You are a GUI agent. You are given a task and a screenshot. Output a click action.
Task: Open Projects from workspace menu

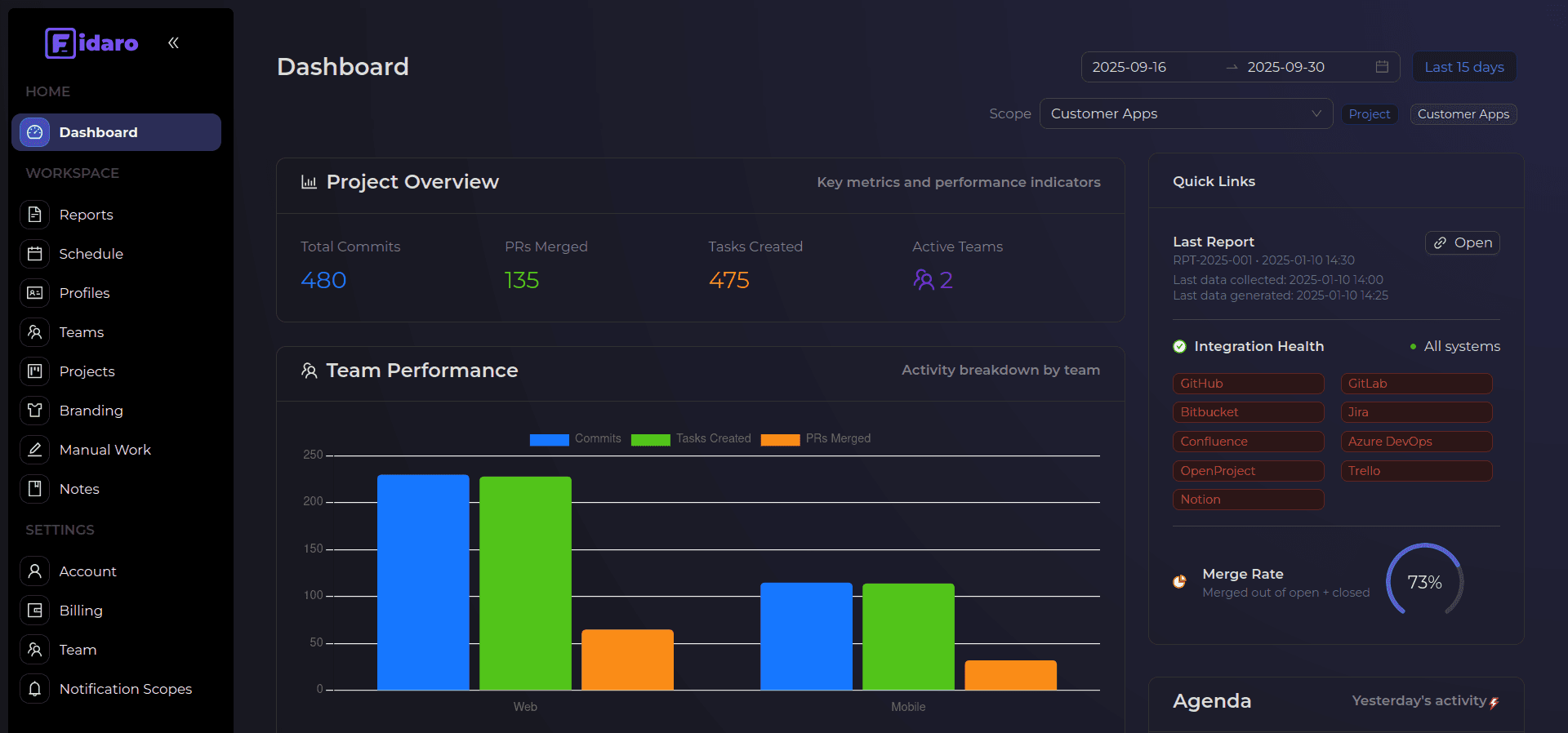tap(87, 371)
